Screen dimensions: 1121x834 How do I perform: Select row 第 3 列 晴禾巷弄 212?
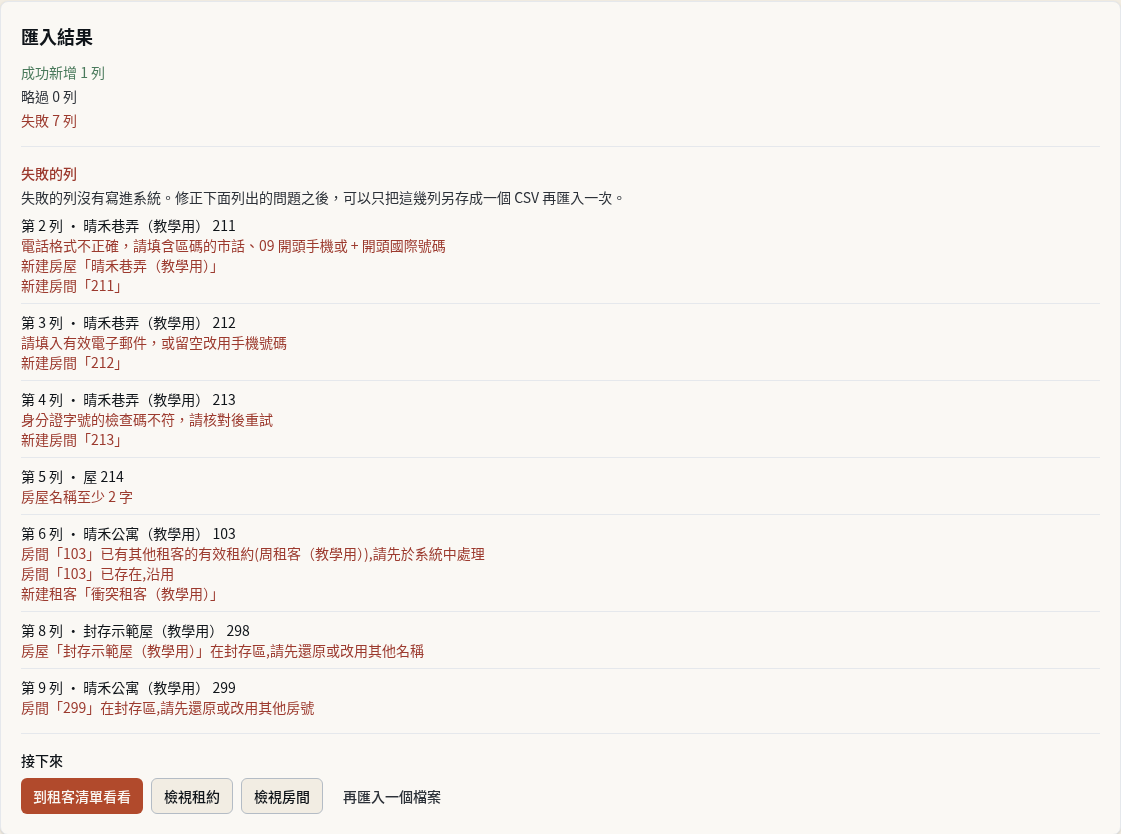pos(129,323)
